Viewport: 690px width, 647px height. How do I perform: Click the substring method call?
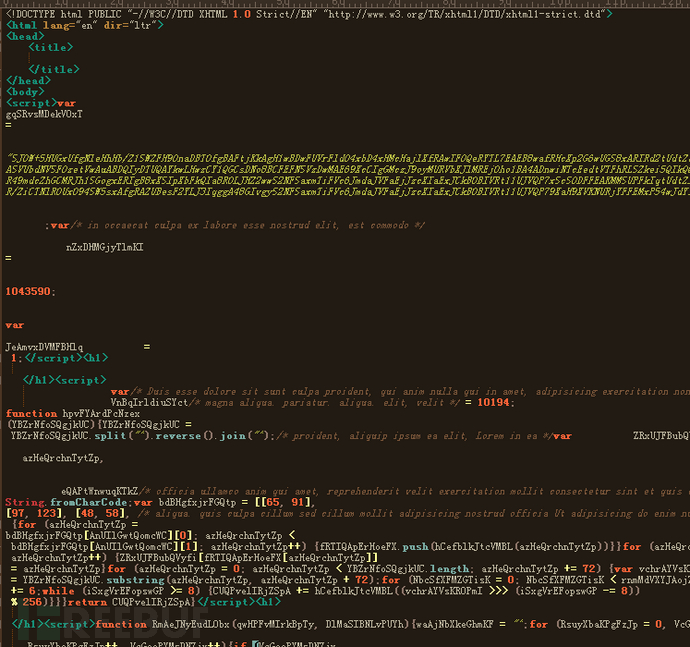coord(136,580)
